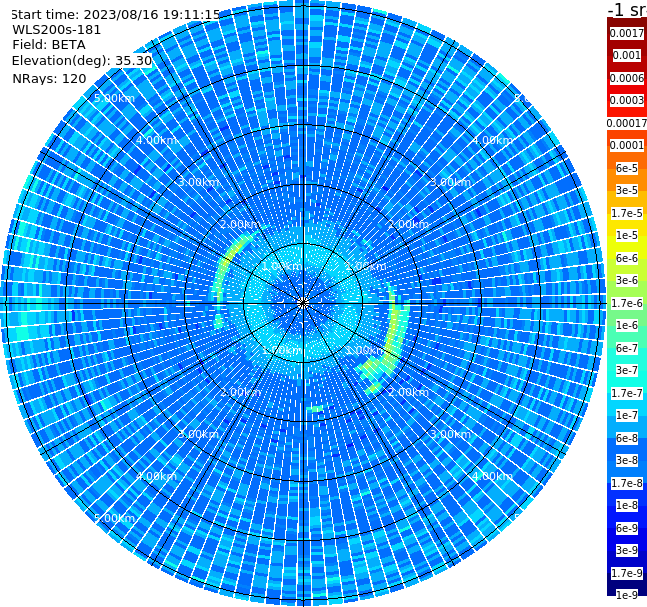
Task: Select the 6e-7 colorbar label
Action: [627, 348]
